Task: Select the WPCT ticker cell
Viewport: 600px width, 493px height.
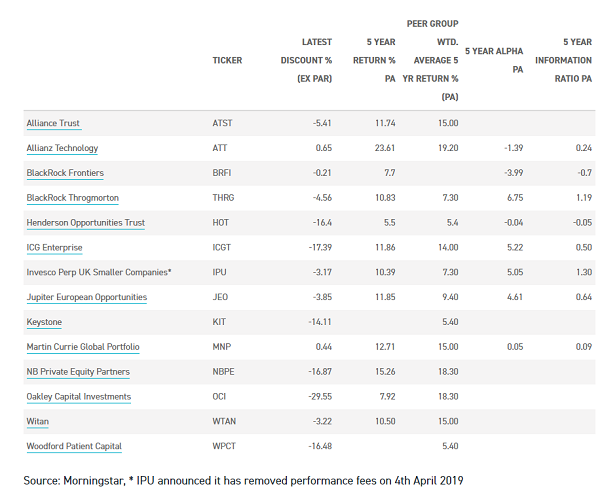Action: click(224, 446)
